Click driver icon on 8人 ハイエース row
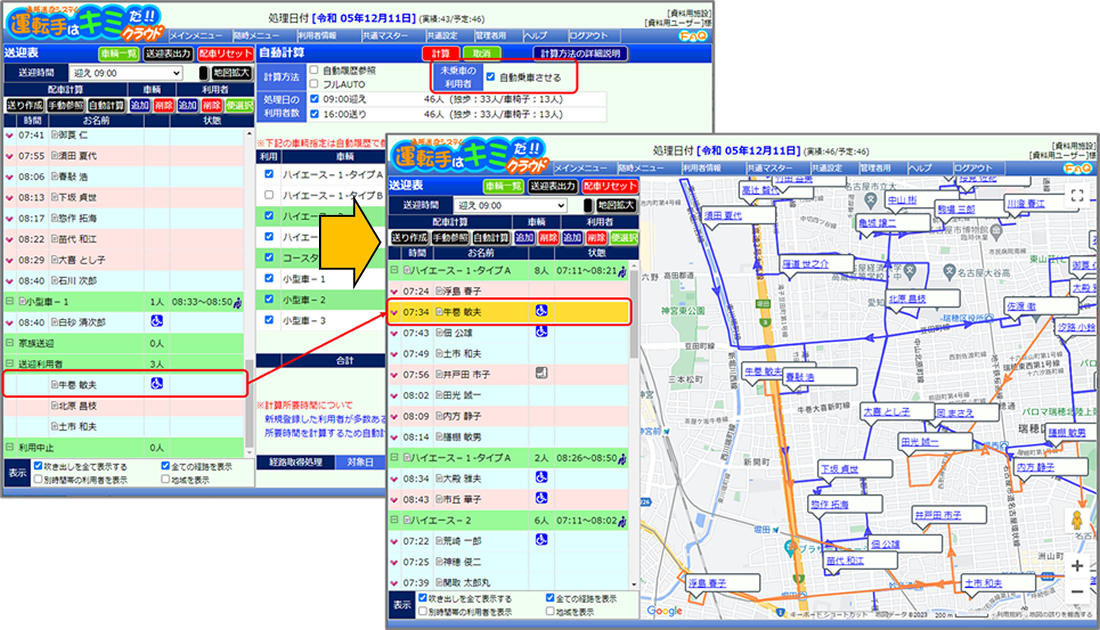 pos(622,271)
